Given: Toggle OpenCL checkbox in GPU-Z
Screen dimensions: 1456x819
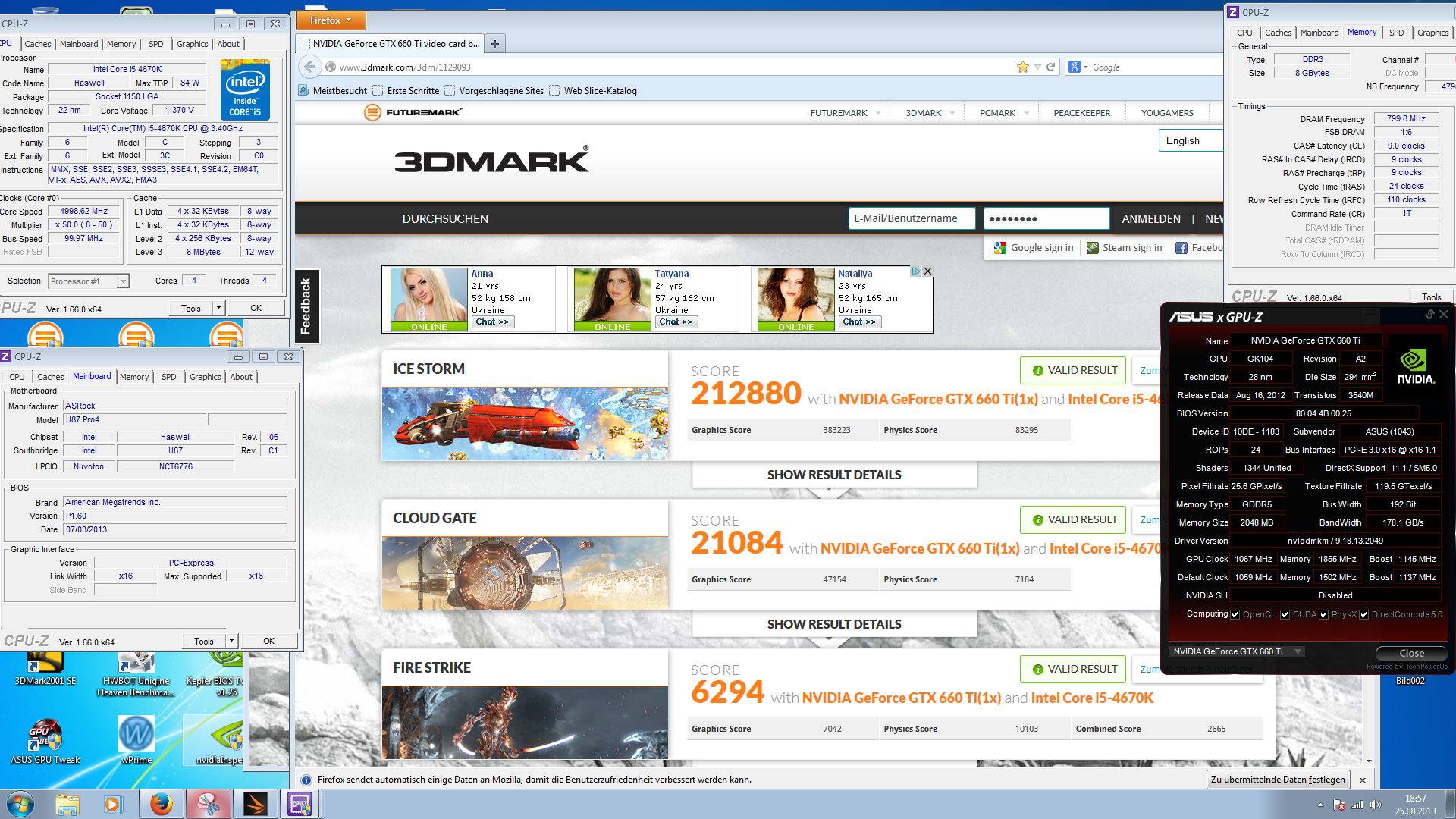Looking at the screenshot, I should click(x=1235, y=614).
